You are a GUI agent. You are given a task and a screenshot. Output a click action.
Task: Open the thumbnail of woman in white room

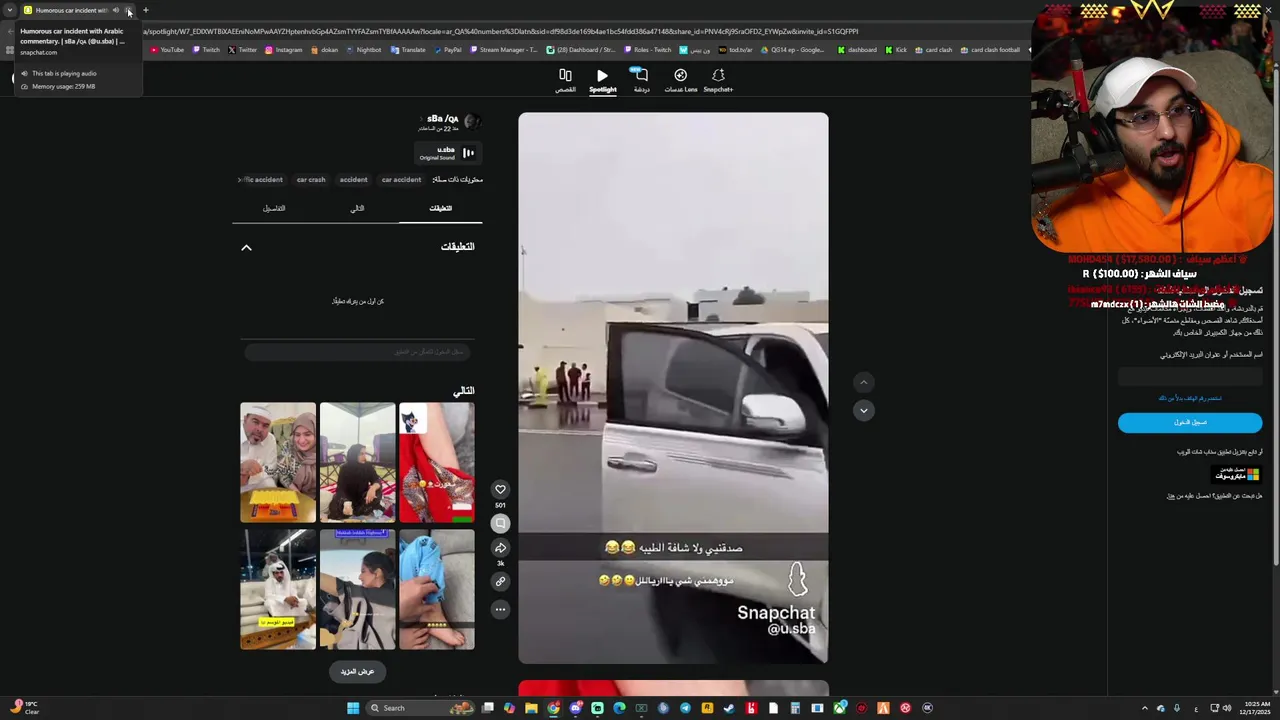tap(357, 462)
